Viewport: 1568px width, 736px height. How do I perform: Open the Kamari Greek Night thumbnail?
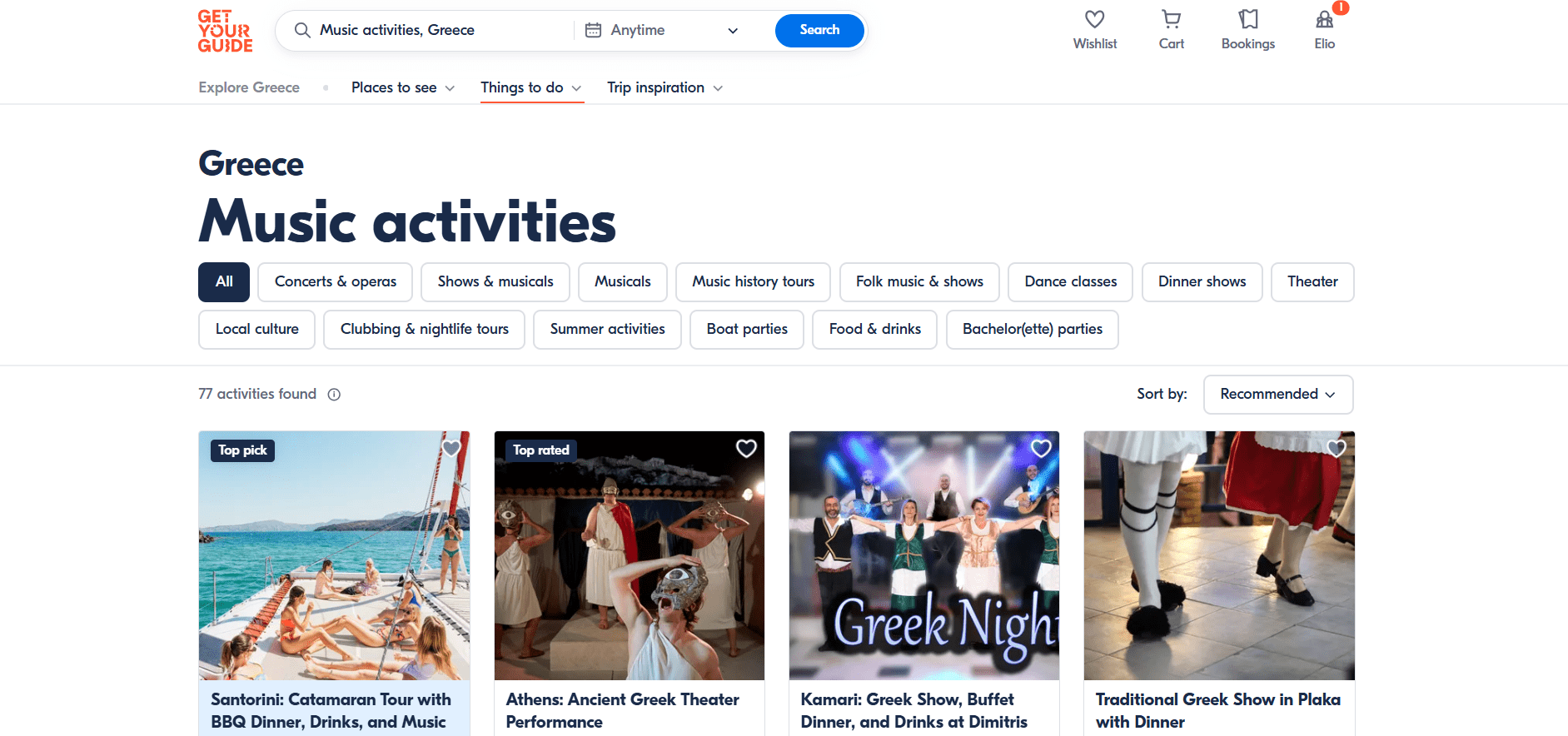(x=923, y=555)
